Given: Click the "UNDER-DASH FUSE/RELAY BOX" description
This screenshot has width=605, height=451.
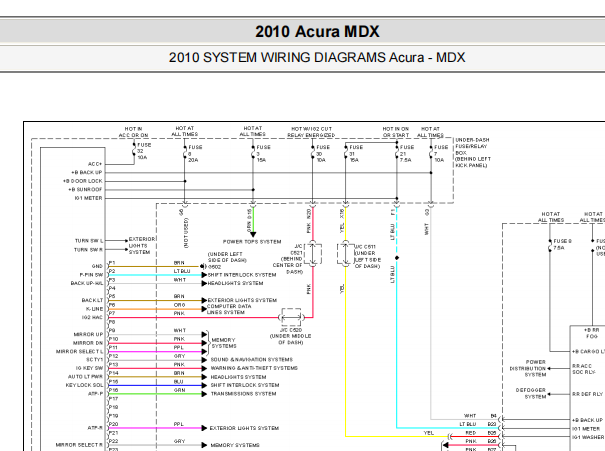Looking at the screenshot, I should [x=473, y=152].
